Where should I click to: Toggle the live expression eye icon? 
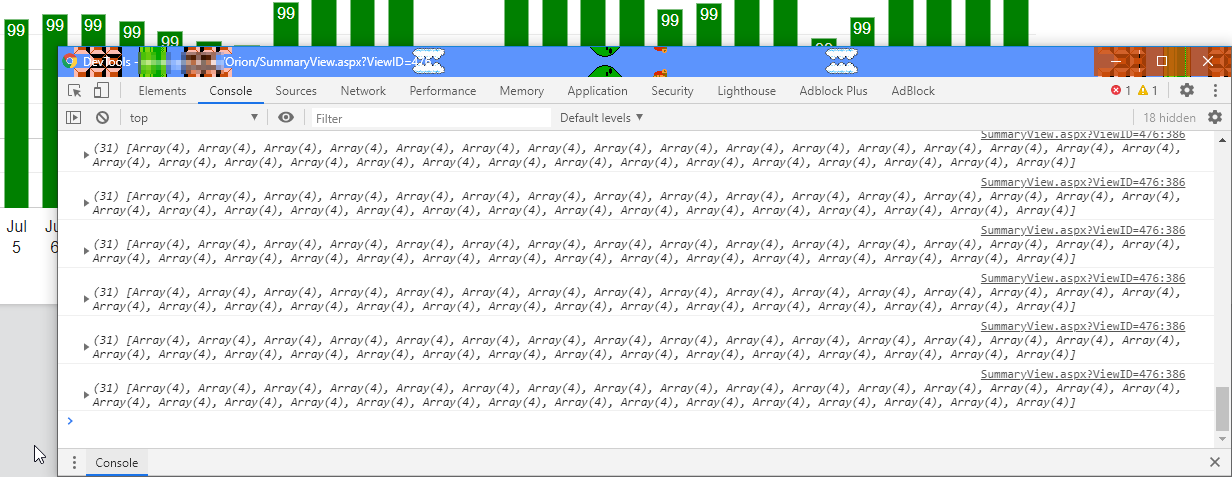click(286, 118)
